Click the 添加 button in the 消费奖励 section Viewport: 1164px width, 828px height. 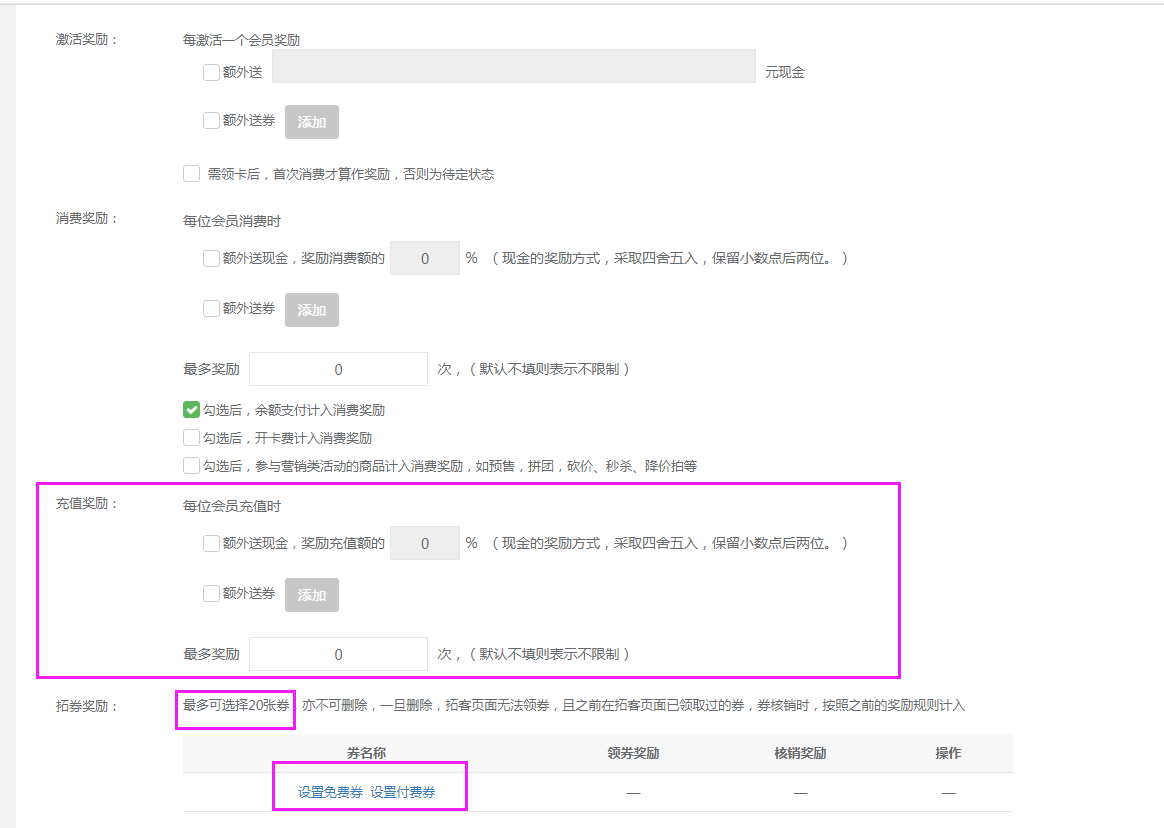tap(311, 309)
